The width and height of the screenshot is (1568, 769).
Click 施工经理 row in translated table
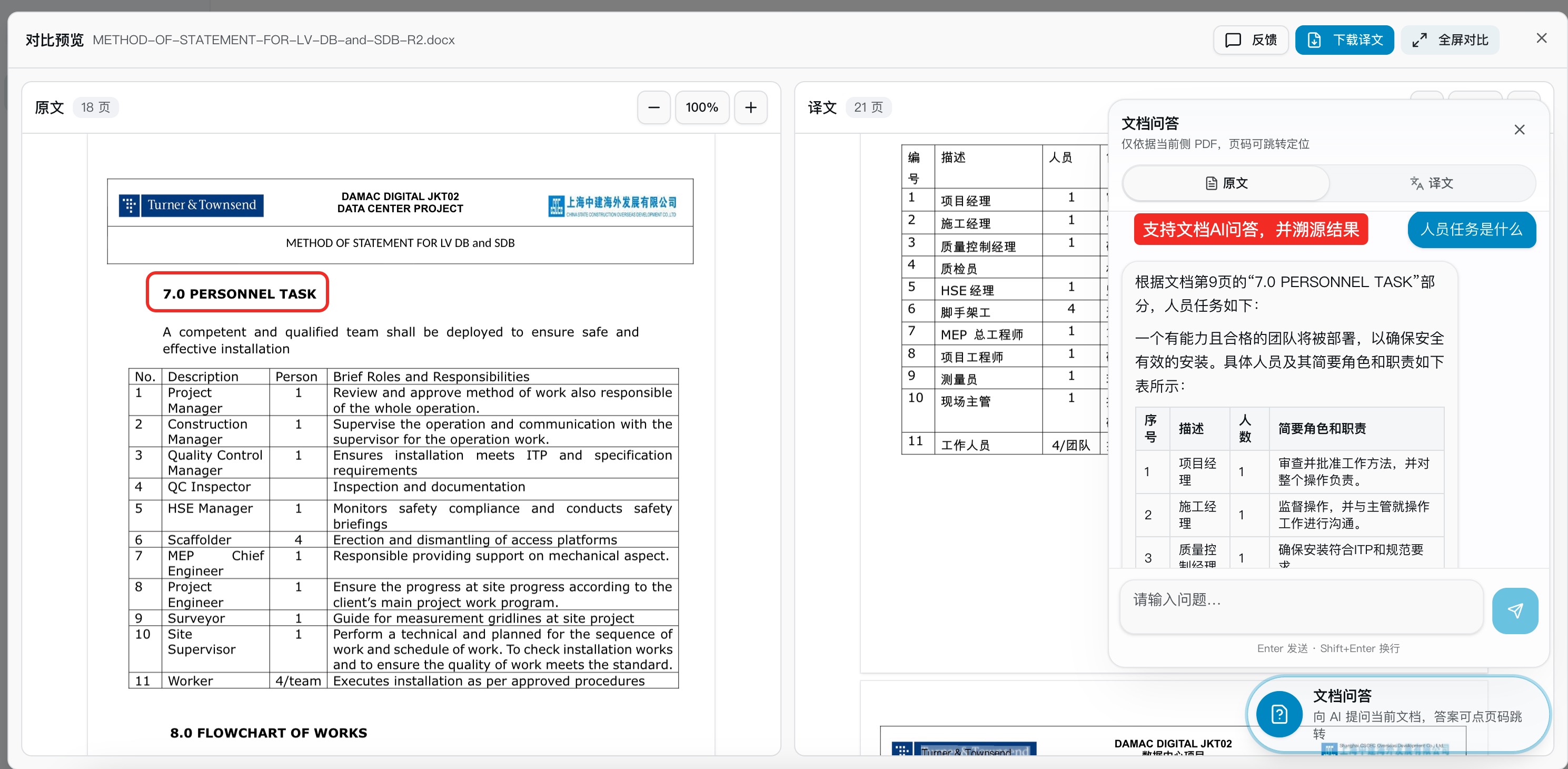coord(1004,223)
